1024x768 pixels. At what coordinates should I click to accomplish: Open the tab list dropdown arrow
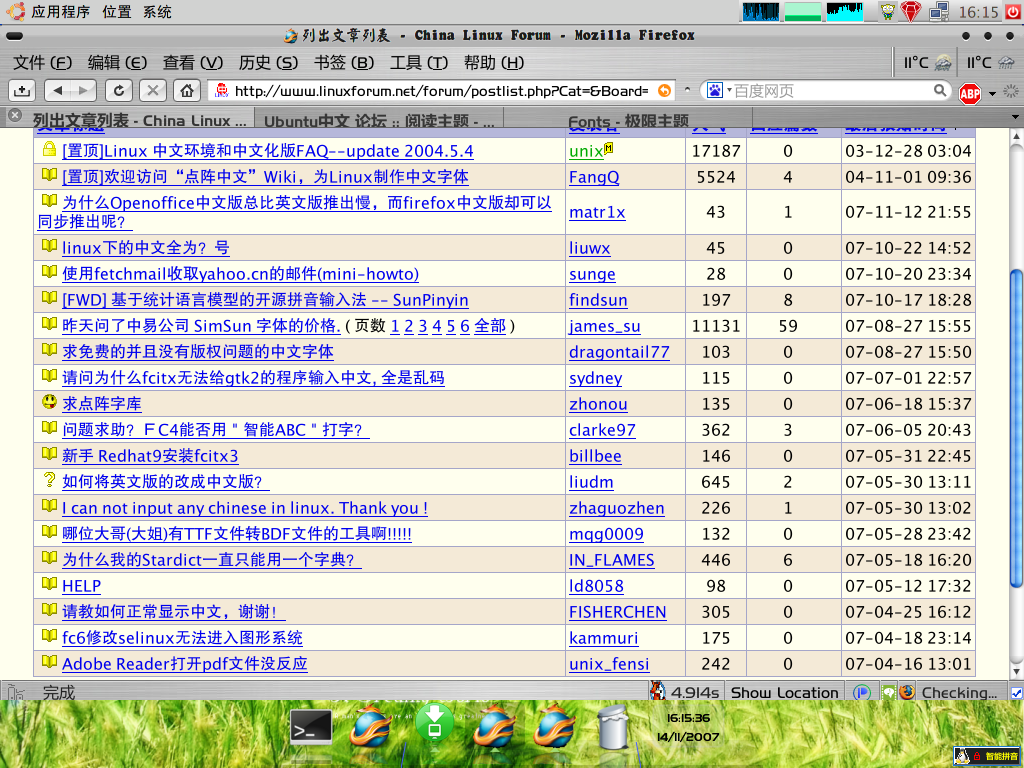click(1015, 118)
